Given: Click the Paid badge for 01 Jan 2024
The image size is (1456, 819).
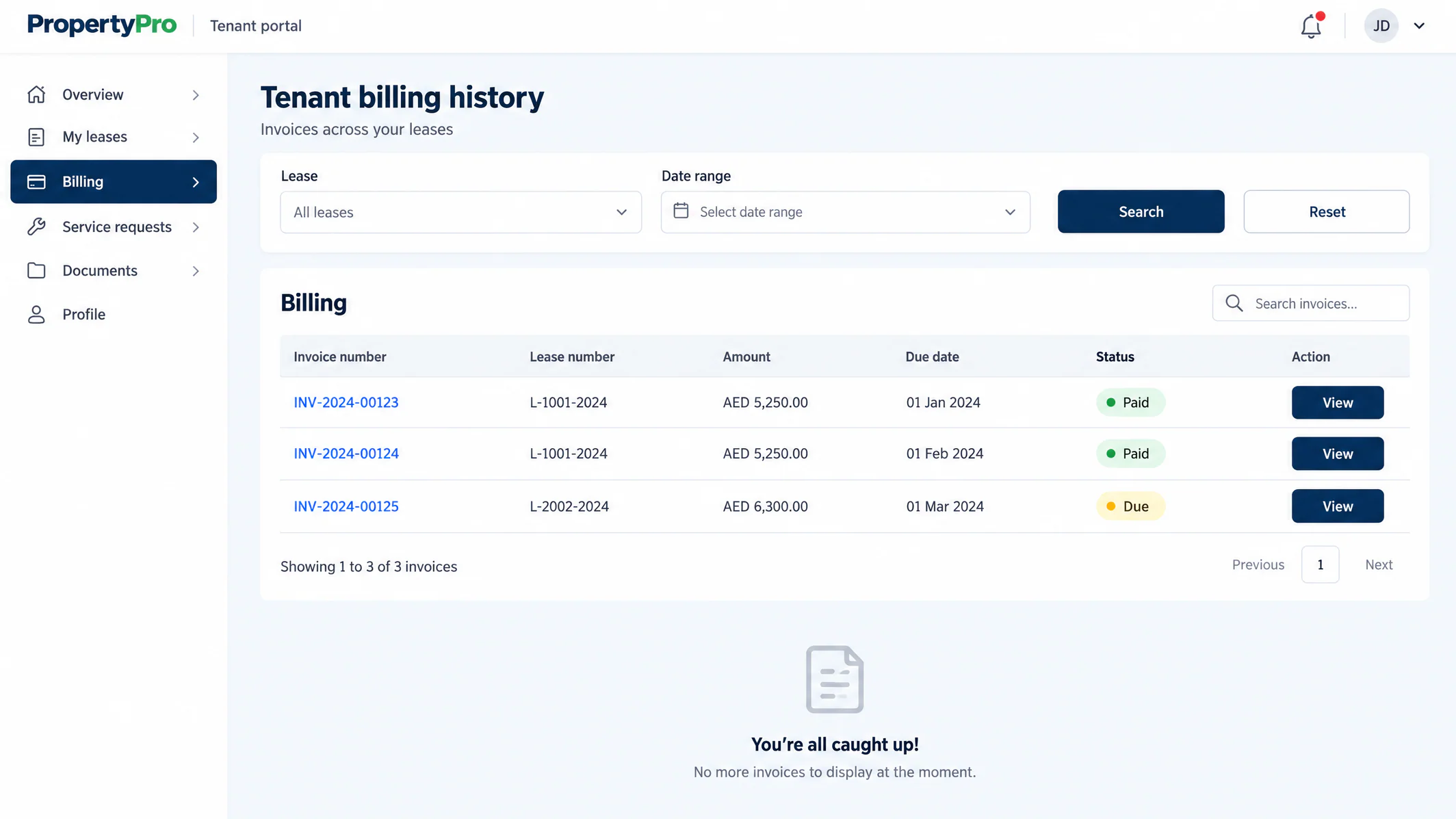Looking at the screenshot, I should pos(1130,402).
